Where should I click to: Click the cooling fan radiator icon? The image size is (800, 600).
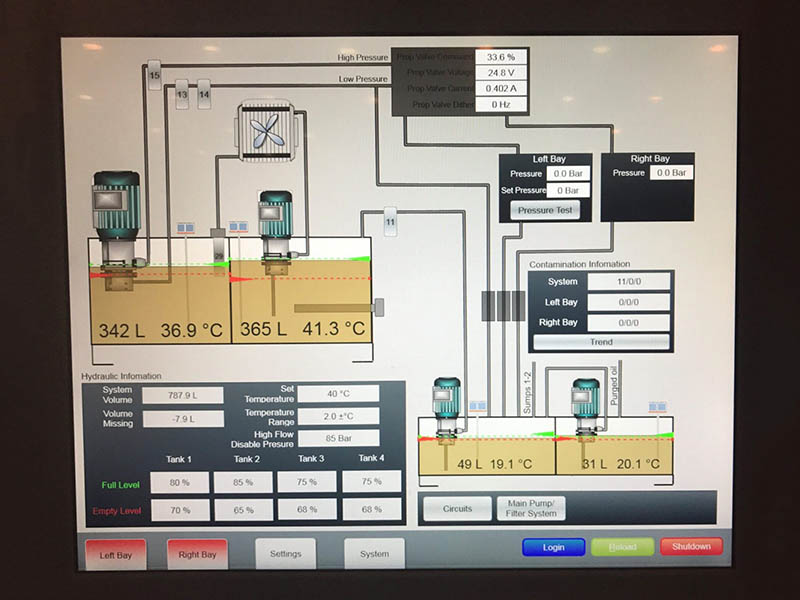pos(265,131)
